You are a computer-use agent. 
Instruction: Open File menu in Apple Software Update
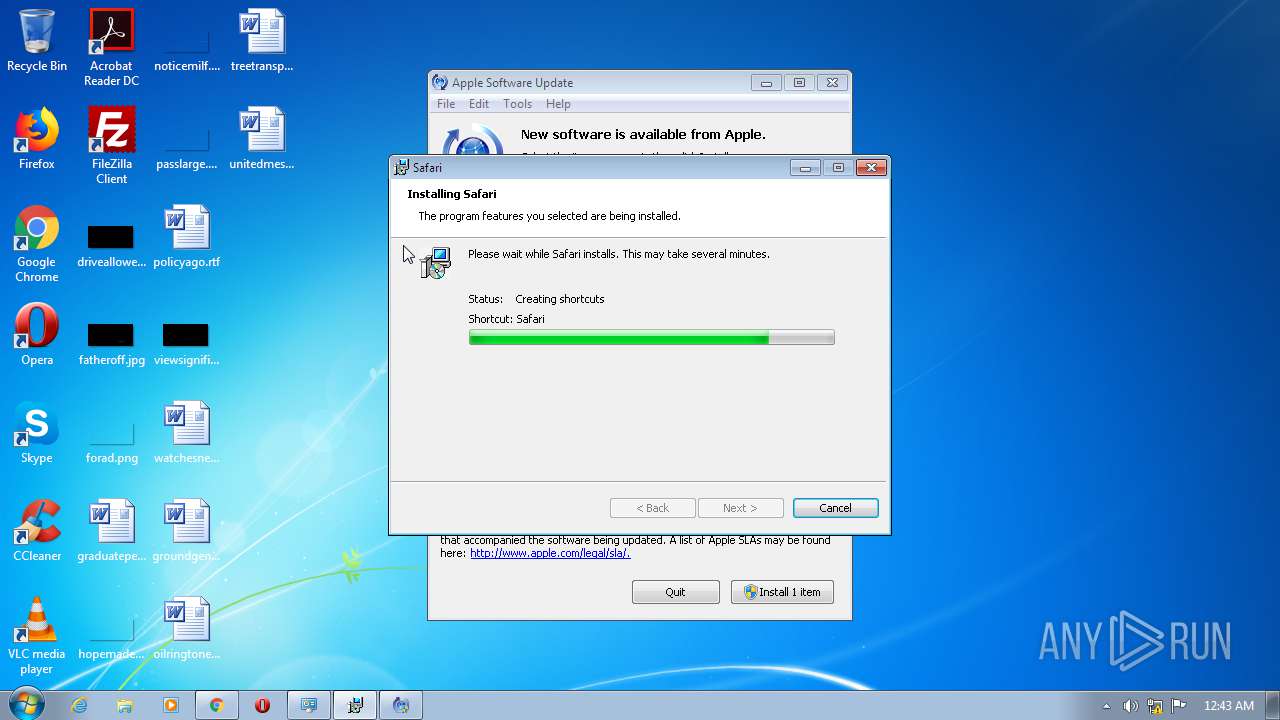[446, 104]
